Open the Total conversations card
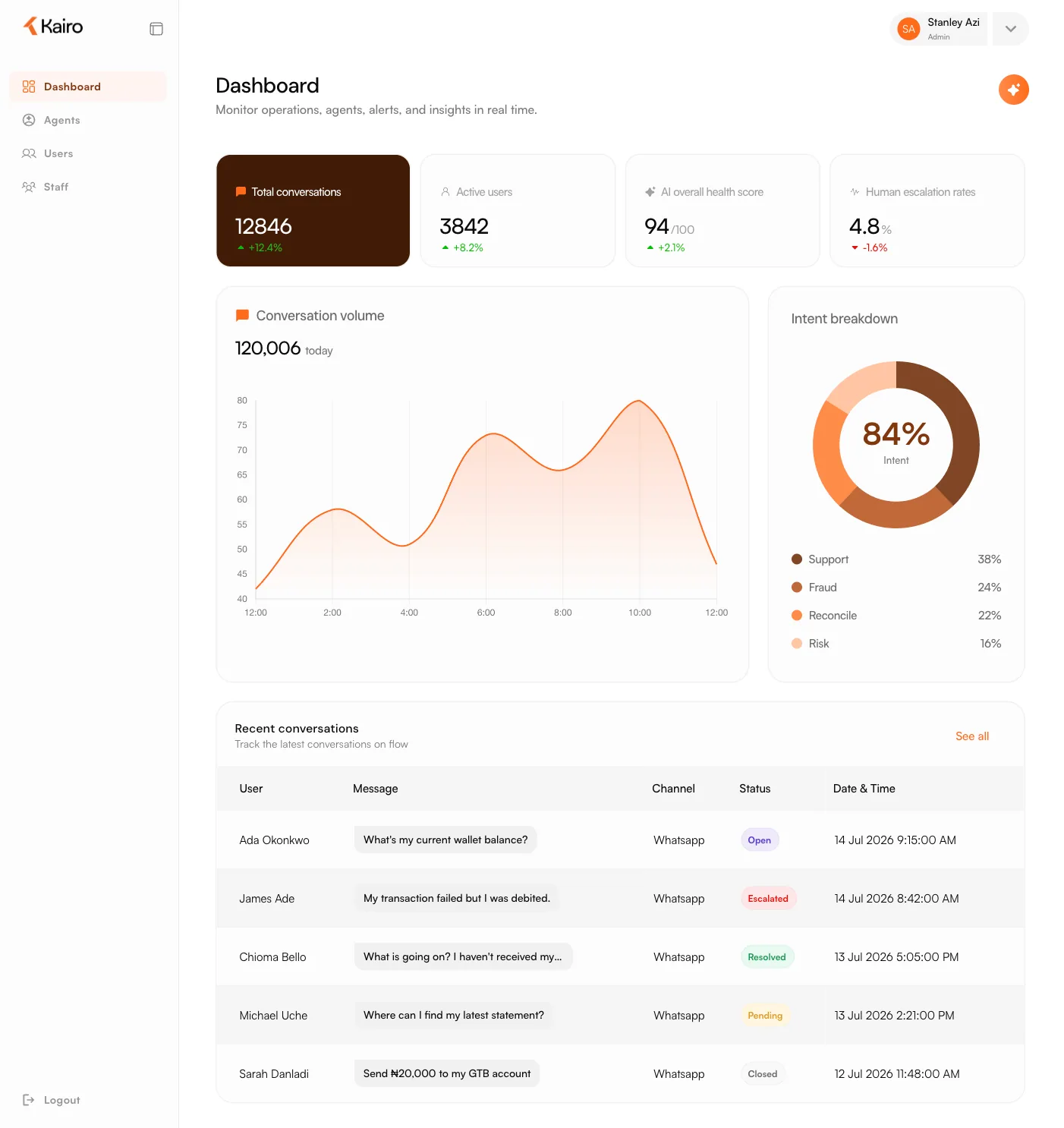The image size is (1064, 1128). click(313, 210)
